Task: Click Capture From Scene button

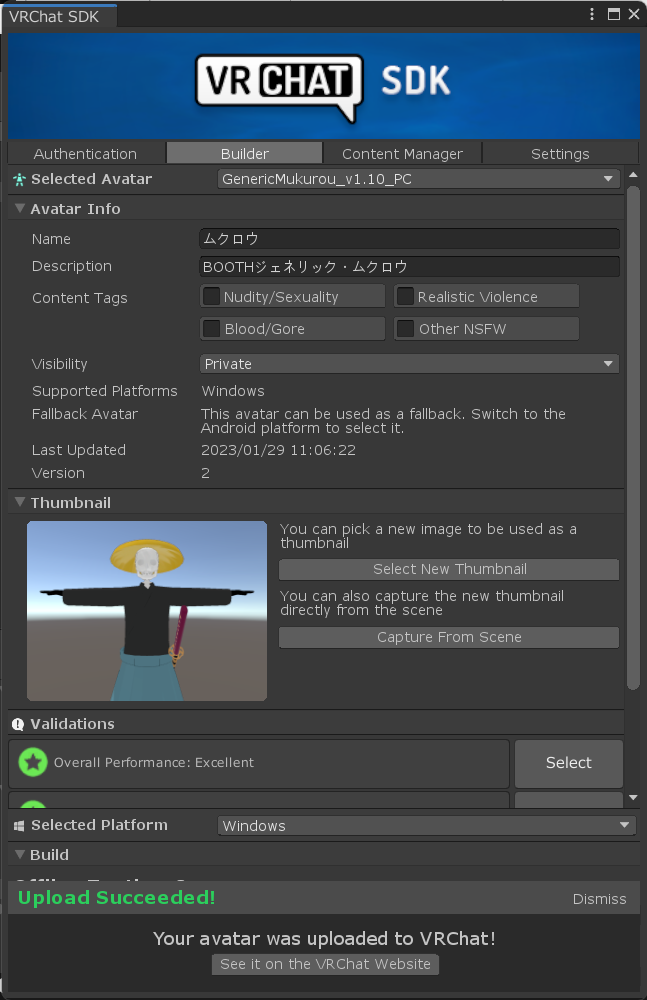Action: tap(449, 637)
